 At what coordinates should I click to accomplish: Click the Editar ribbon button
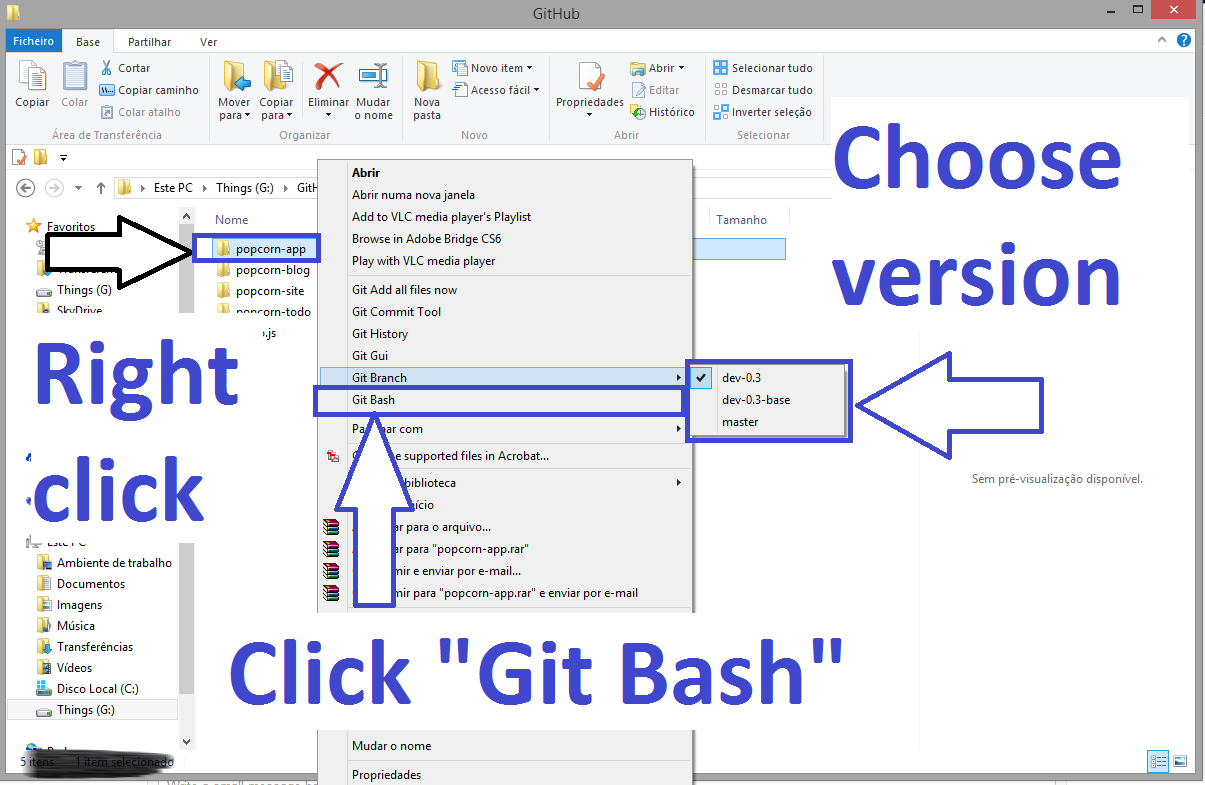click(x=655, y=90)
